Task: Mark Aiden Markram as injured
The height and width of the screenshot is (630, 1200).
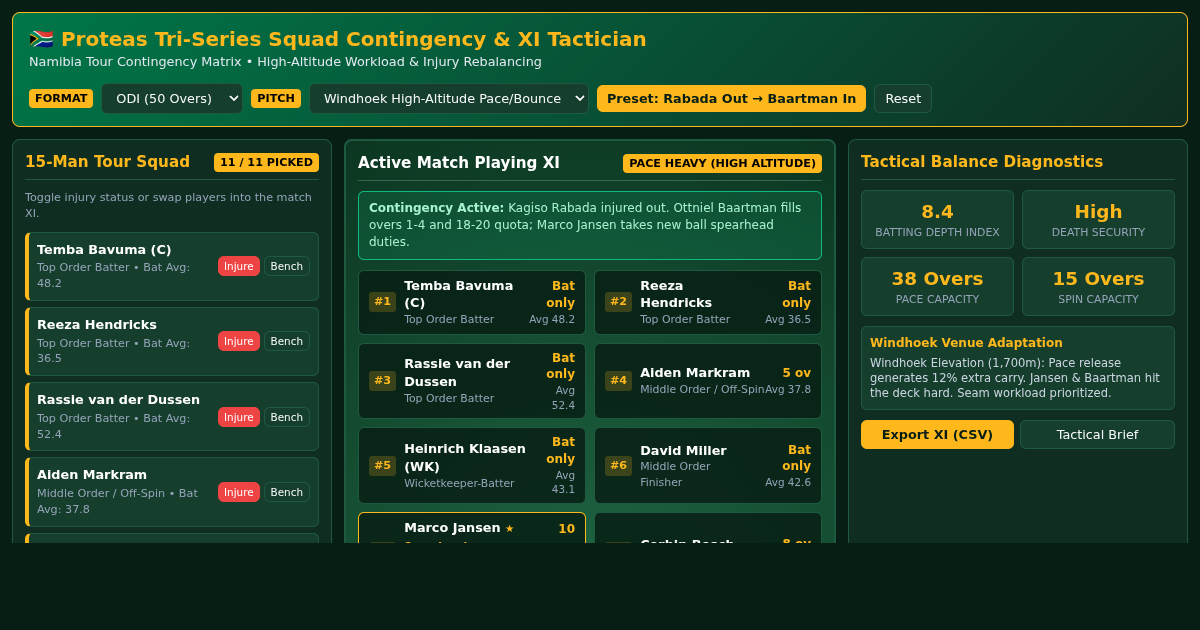Action: tap(239, 492)
